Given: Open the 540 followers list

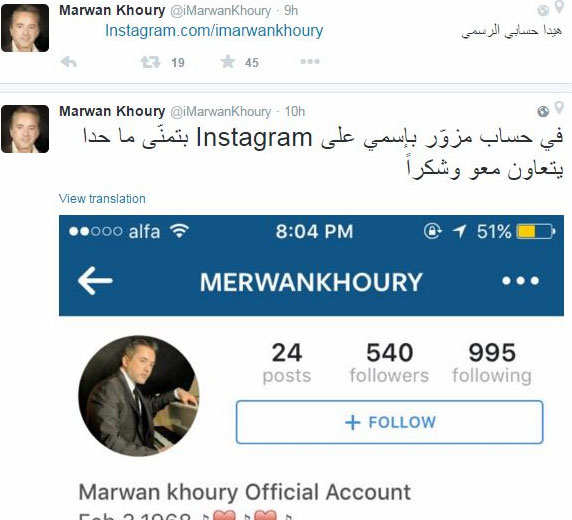Looking at the screenshot, I should point(389,362).
